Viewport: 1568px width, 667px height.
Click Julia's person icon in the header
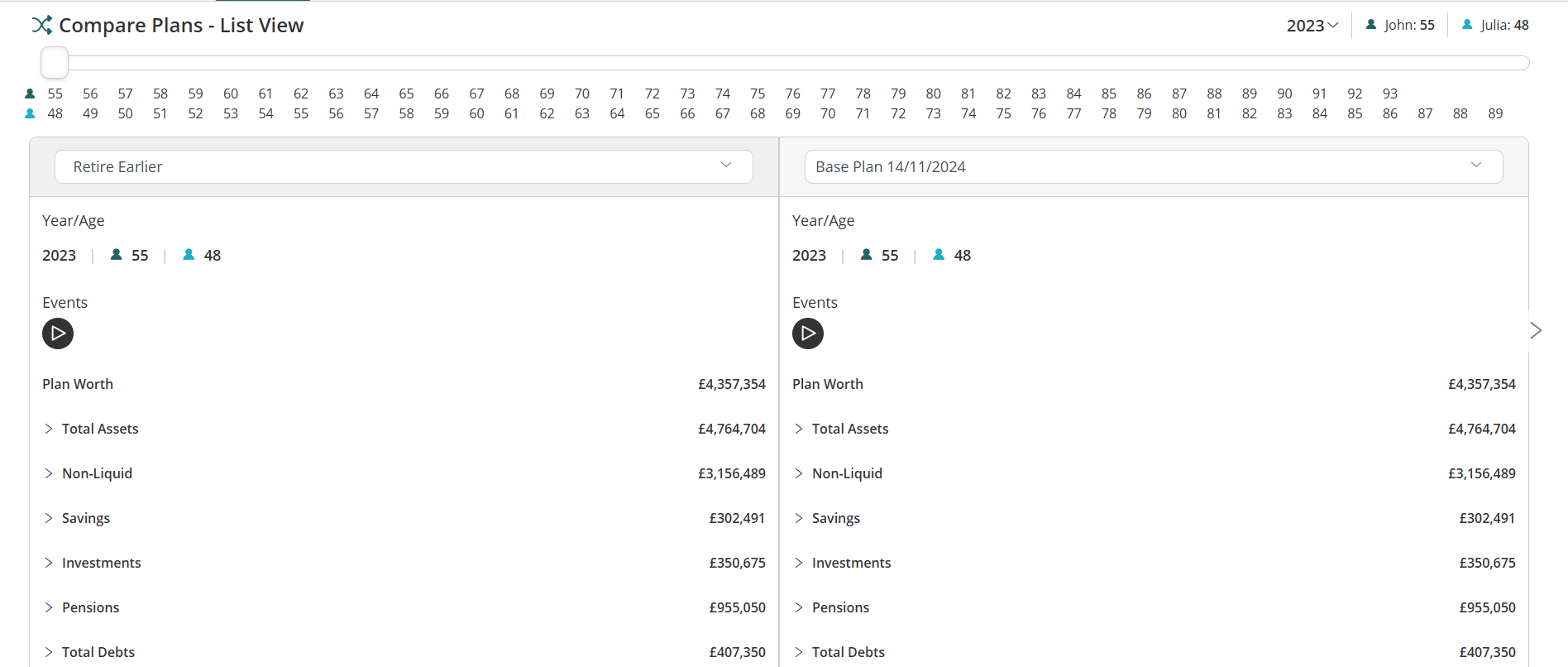pos(1467,25)
